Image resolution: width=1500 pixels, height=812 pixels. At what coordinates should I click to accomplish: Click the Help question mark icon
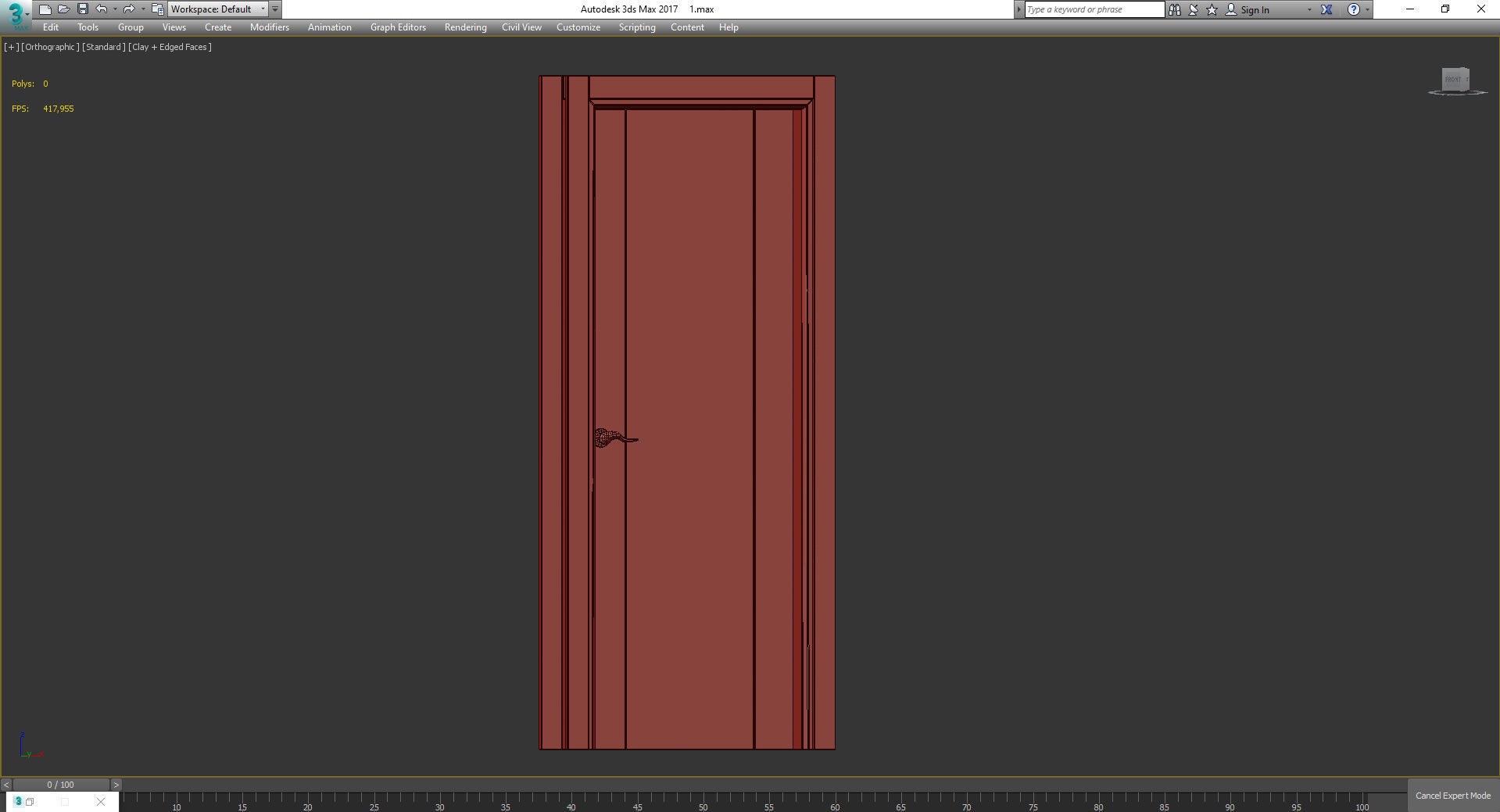point(1354,9)
